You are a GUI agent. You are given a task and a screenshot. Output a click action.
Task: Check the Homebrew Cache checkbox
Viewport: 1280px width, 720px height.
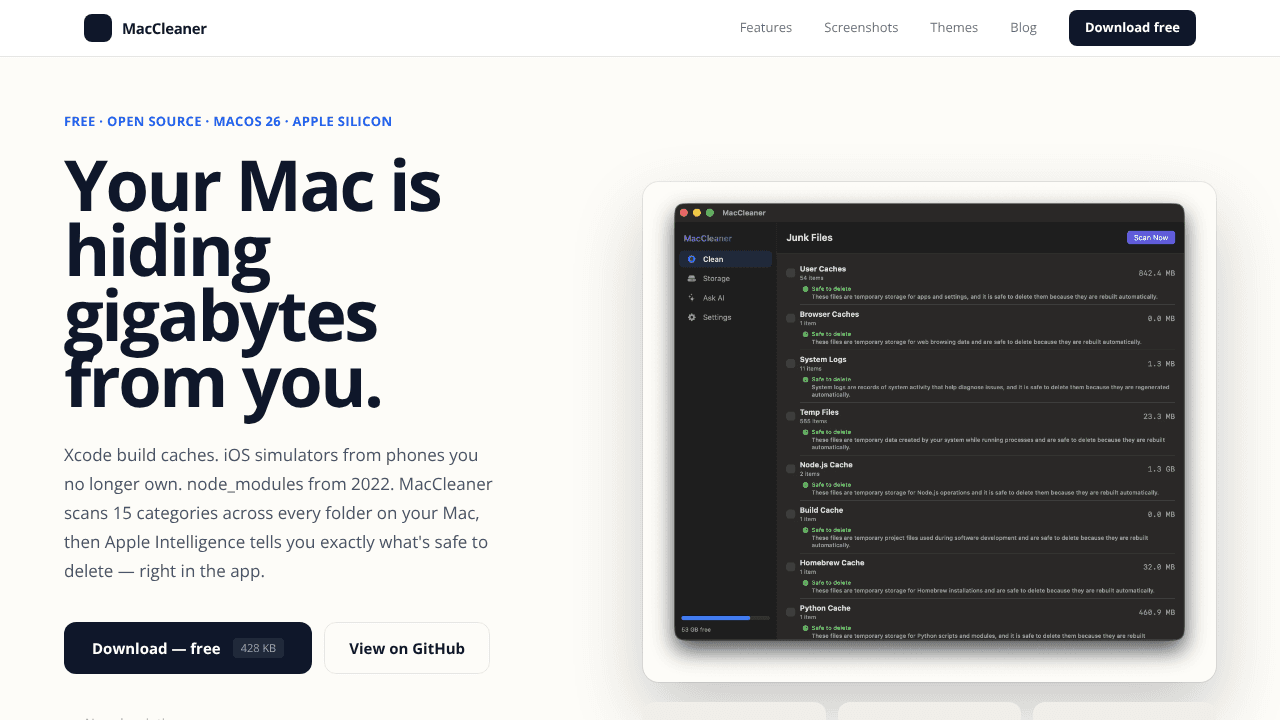click(x=790, y=567)
